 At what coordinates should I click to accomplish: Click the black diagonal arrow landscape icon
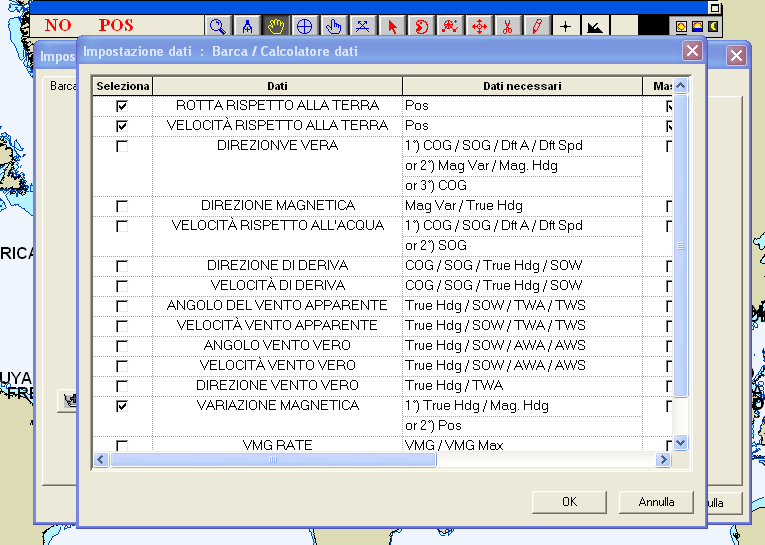tap(595, 27)
